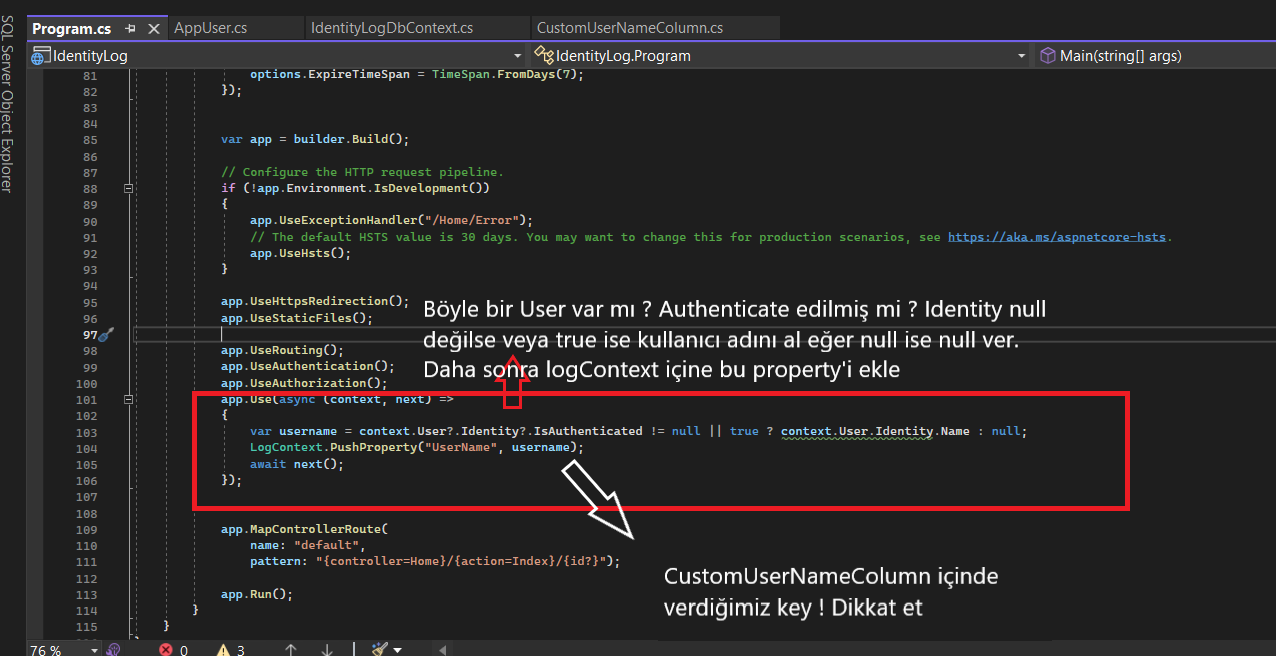Click the navigate-up arrow in the status bar

tap(290, 649)
